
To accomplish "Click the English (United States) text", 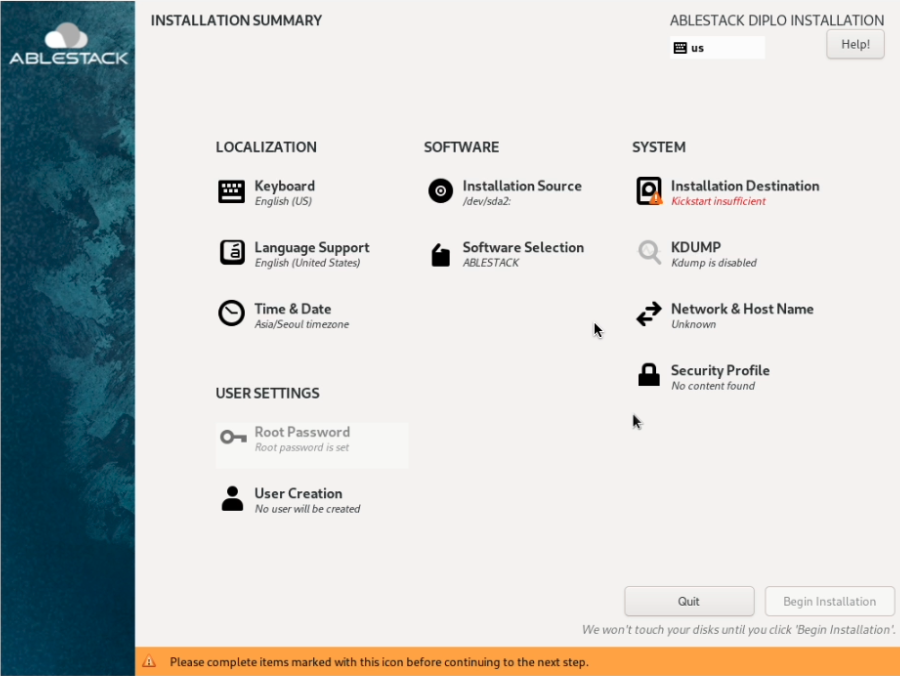I will [x=307, y=263].
